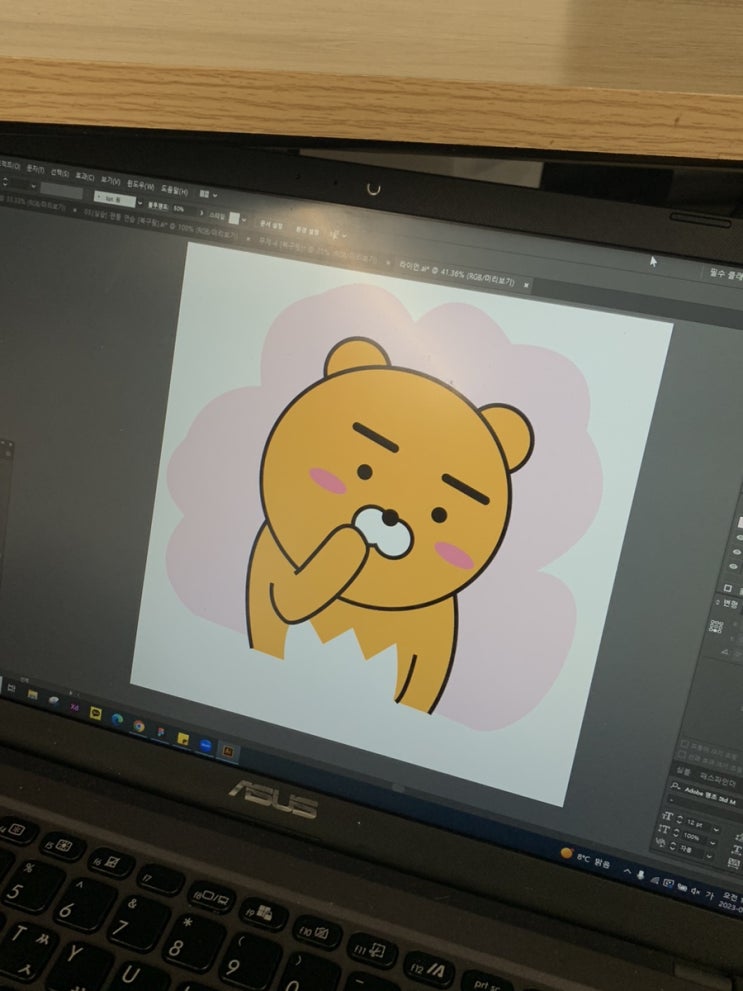Screen dimensions: 743x991
Task: Open the 선택(S) menu
Action: (x=59, y=173)
